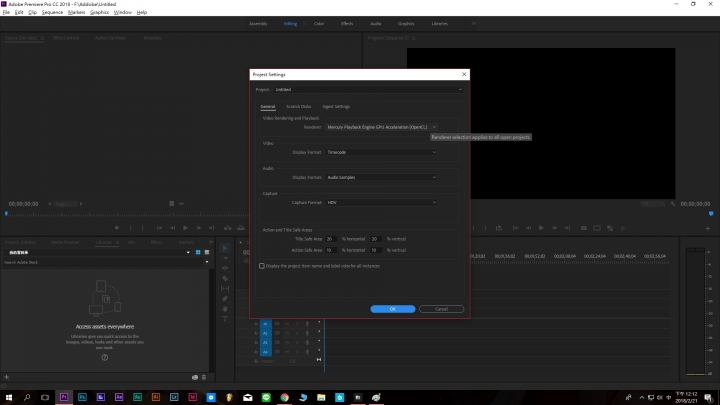Enable display project item name checkbox

pyautogui.click(x=262, y=266)
